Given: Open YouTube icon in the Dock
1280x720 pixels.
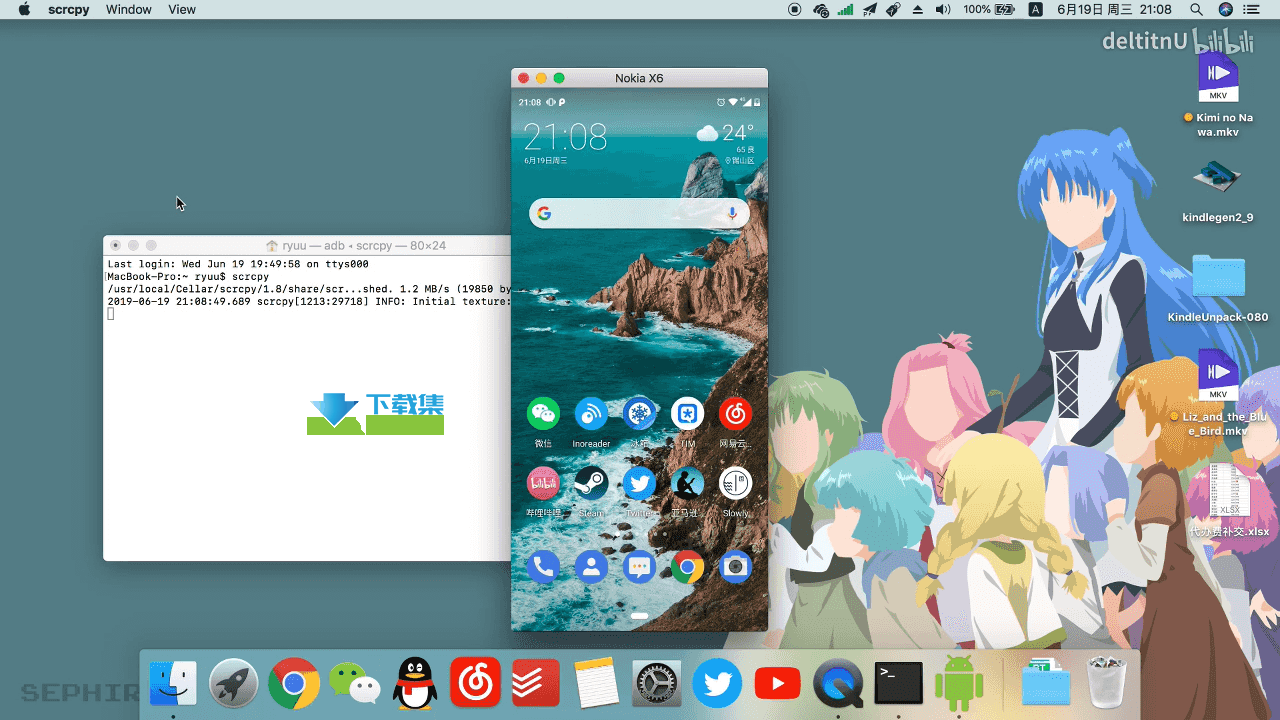Looking at the screenshot, I should pyautogui.click(x=778, y=684).
